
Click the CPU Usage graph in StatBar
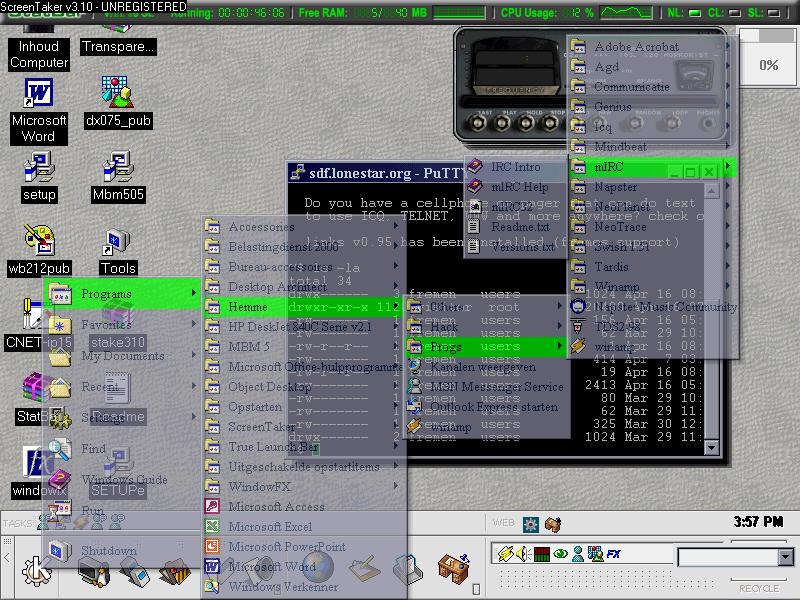(626, 12)
